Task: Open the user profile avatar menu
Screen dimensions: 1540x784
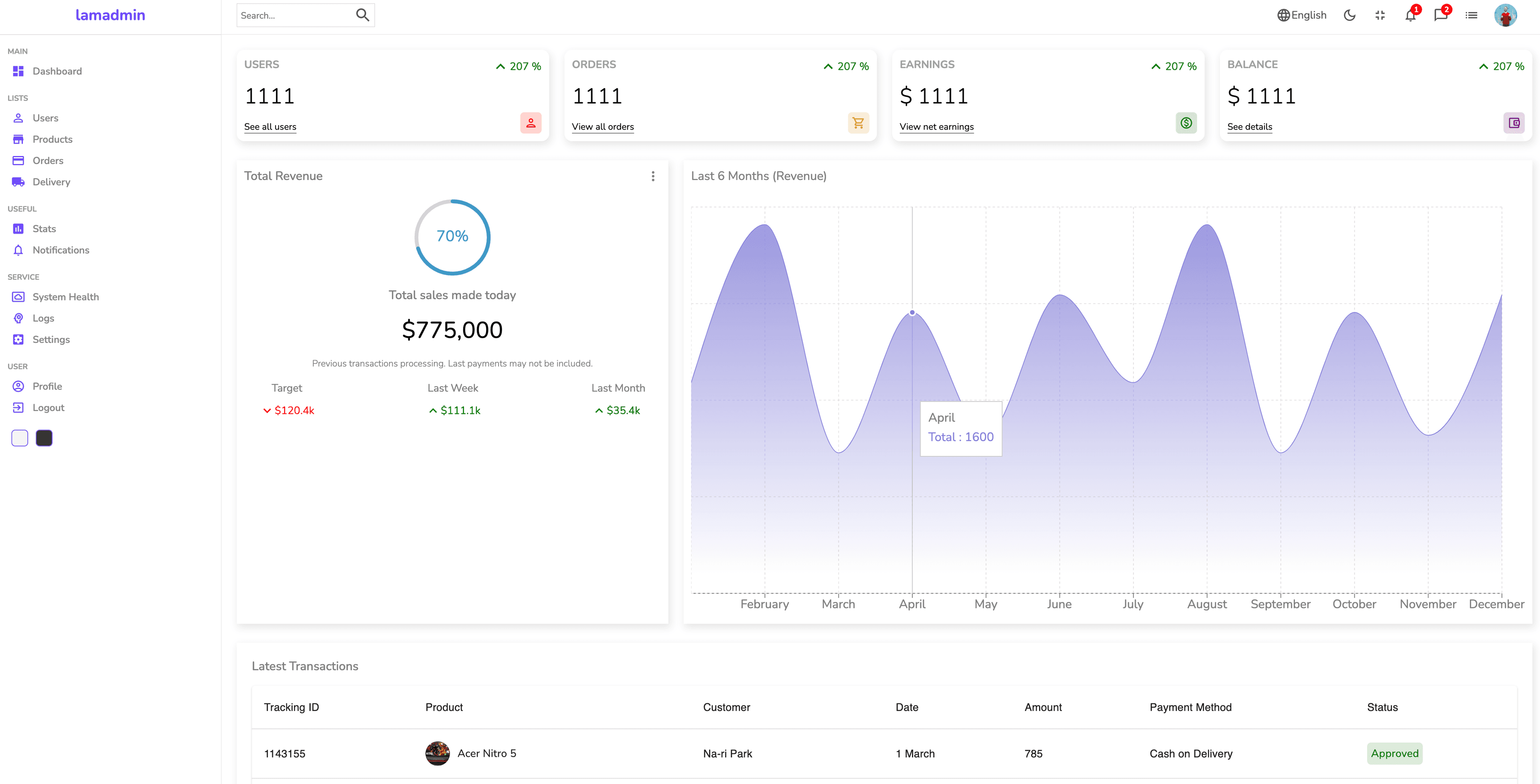Action: point(1506,16)
